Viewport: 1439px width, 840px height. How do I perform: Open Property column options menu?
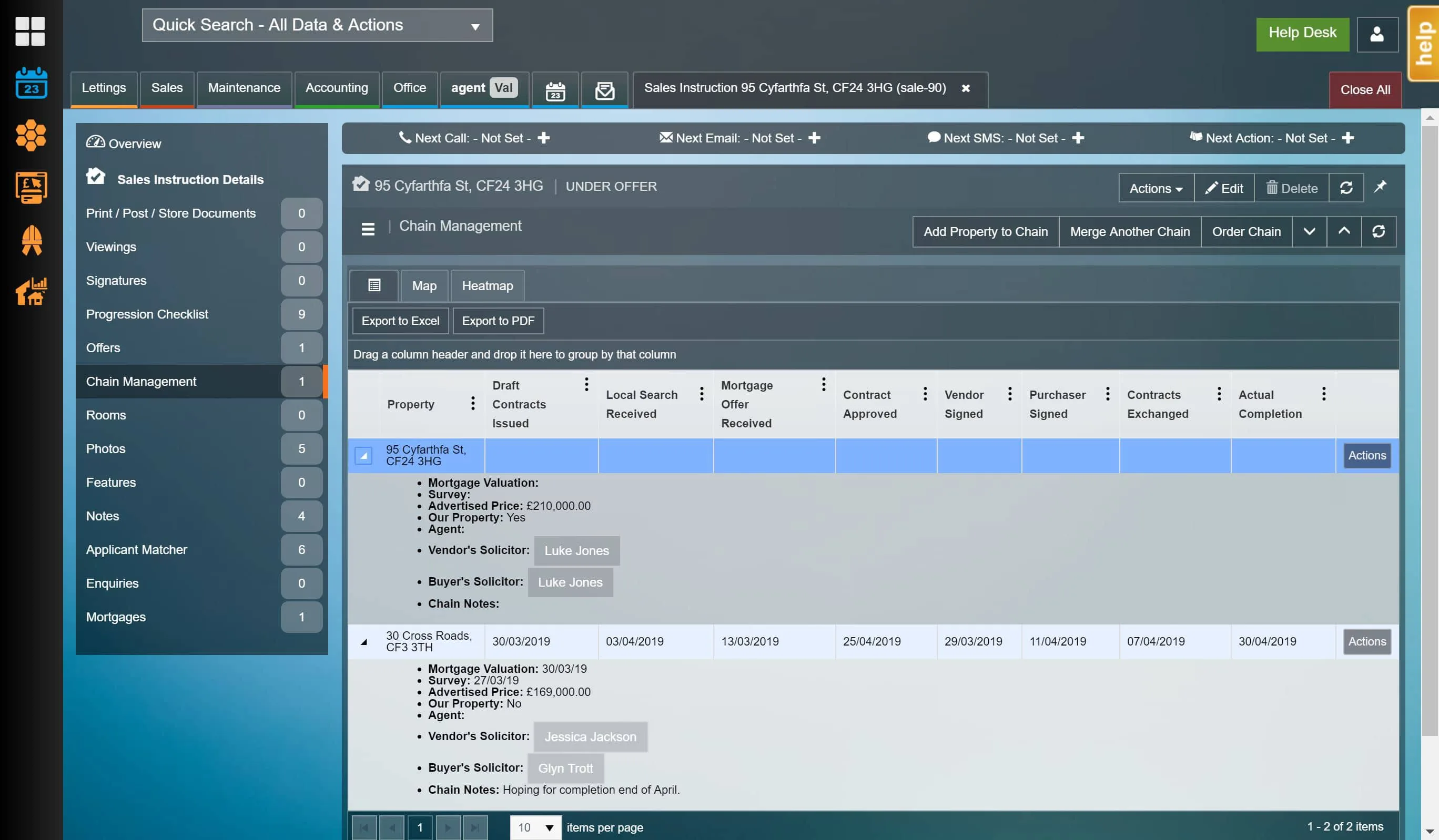coord(472,403)
